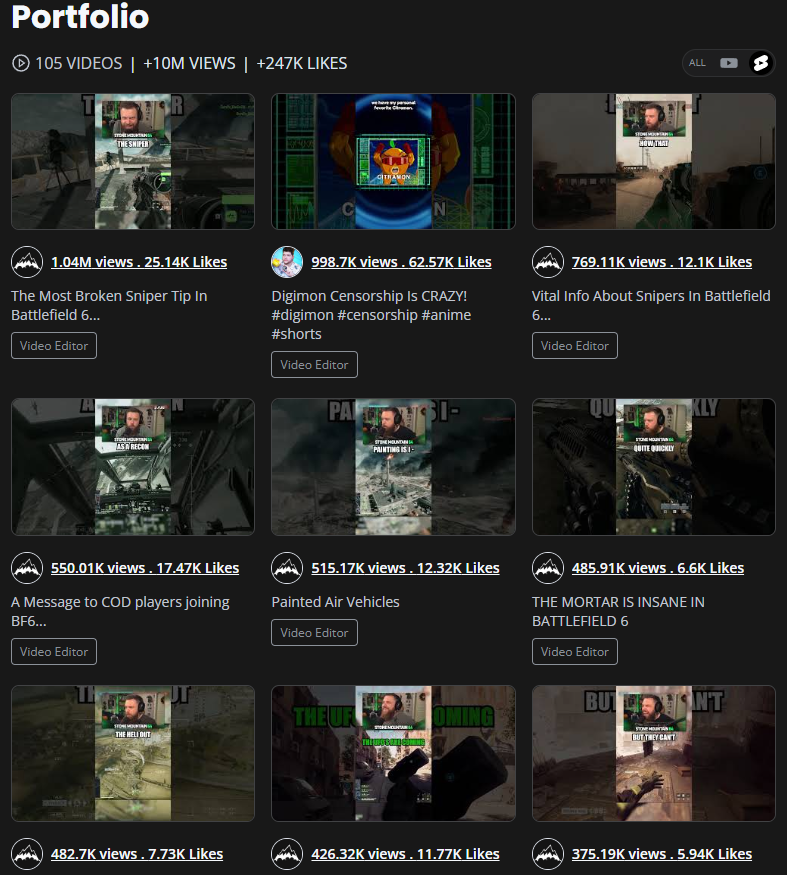Click Video Editor tag under THE MORTAR IS INSANE

tap(575, 651)
